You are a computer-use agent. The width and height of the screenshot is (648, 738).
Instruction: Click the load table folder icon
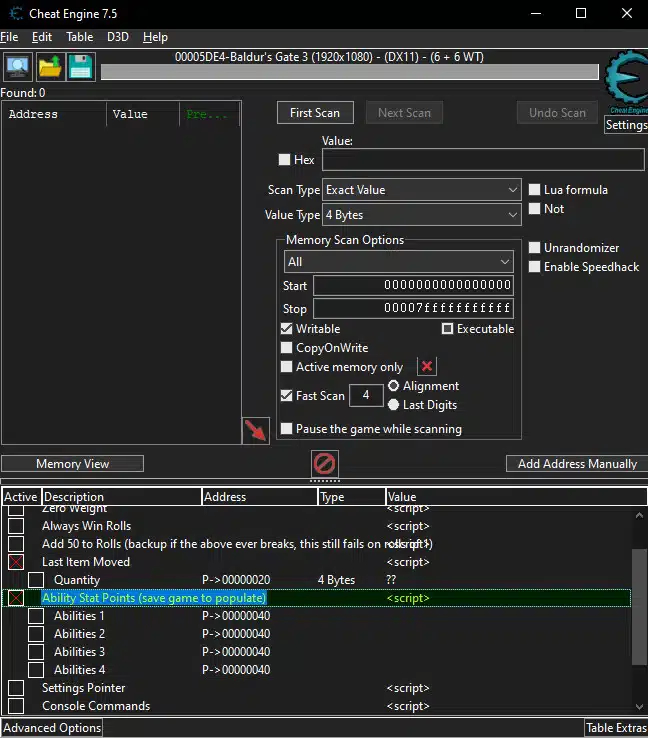click(x=50, y=67)
